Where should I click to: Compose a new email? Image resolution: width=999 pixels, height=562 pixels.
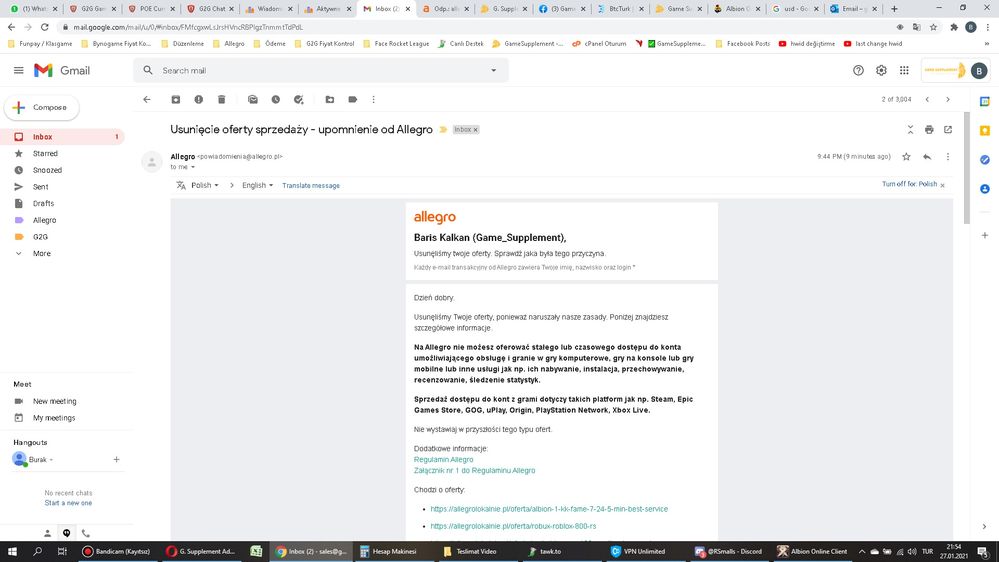pyautogui.click(x=41, y=108)
